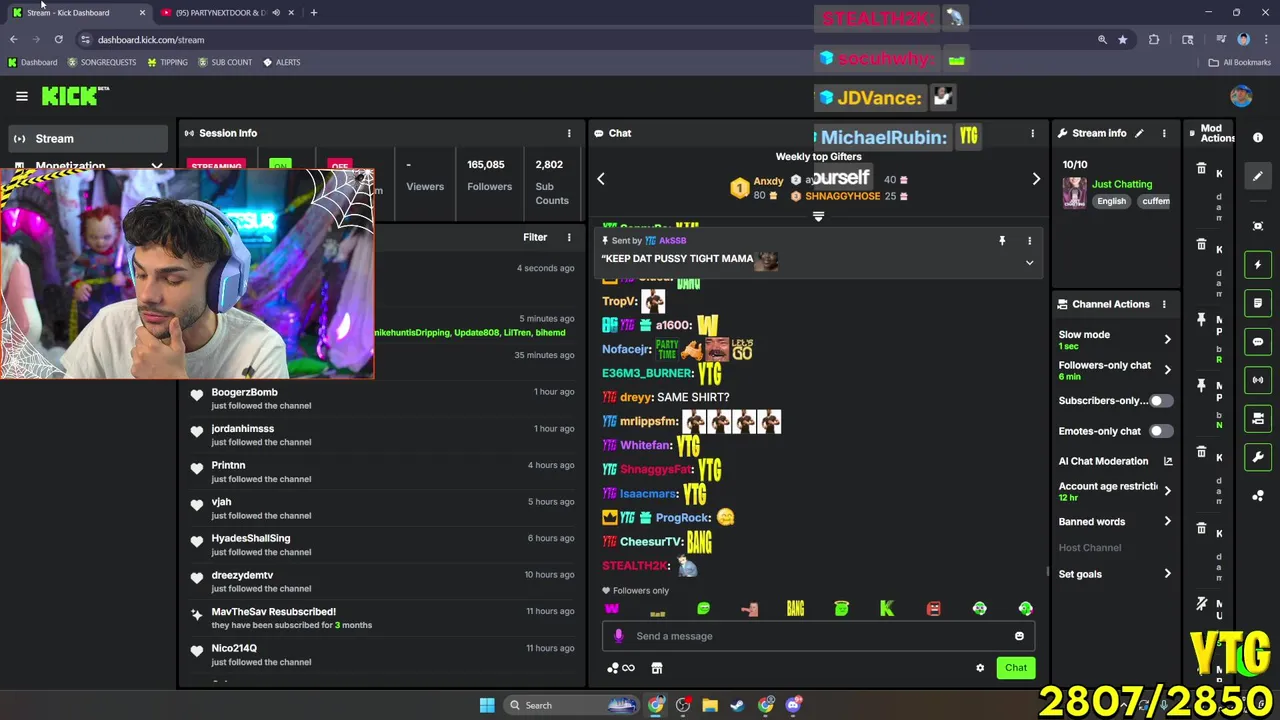Click the microphone icon in message box
The width and height of the screenshot is (1280, 720).
[x=618, y=636]
